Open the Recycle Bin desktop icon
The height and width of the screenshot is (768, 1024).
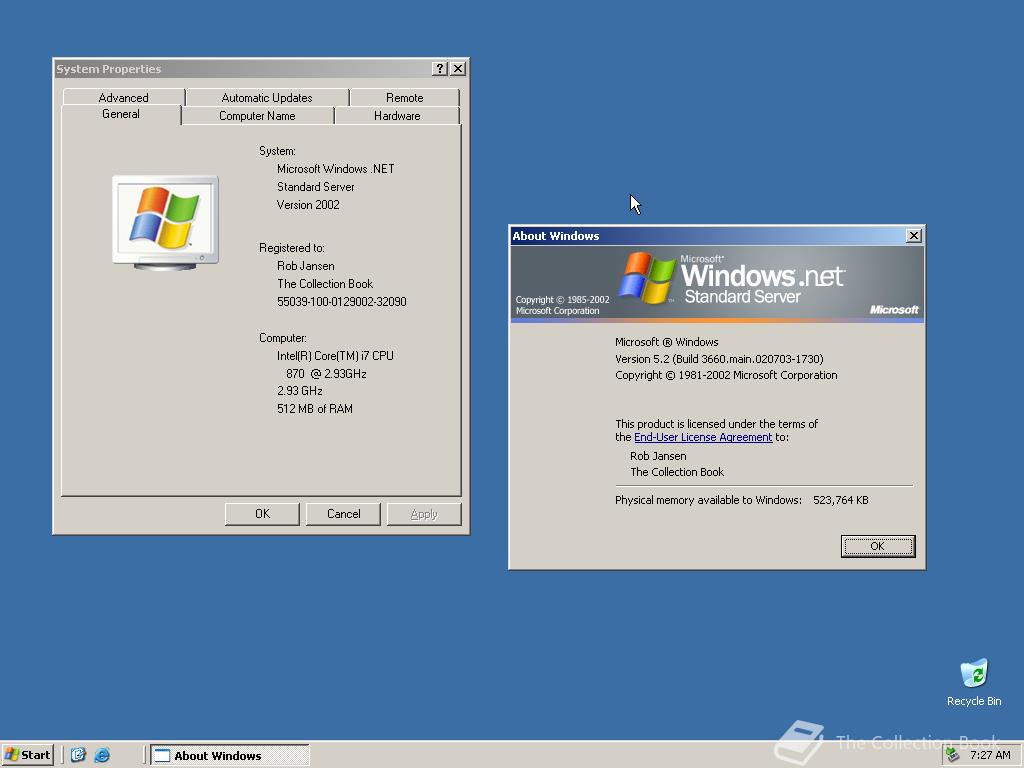coord(974,682)
